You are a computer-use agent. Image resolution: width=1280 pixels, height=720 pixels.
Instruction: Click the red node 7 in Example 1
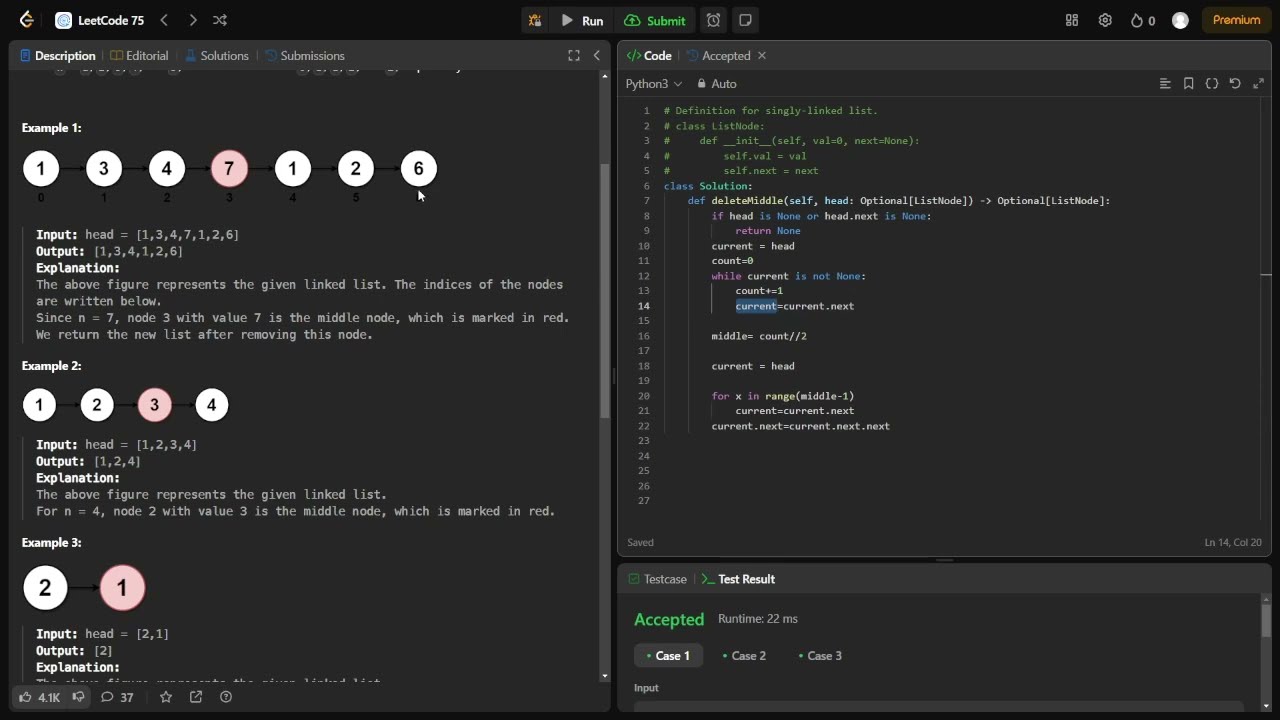click(x=229, y=168)
